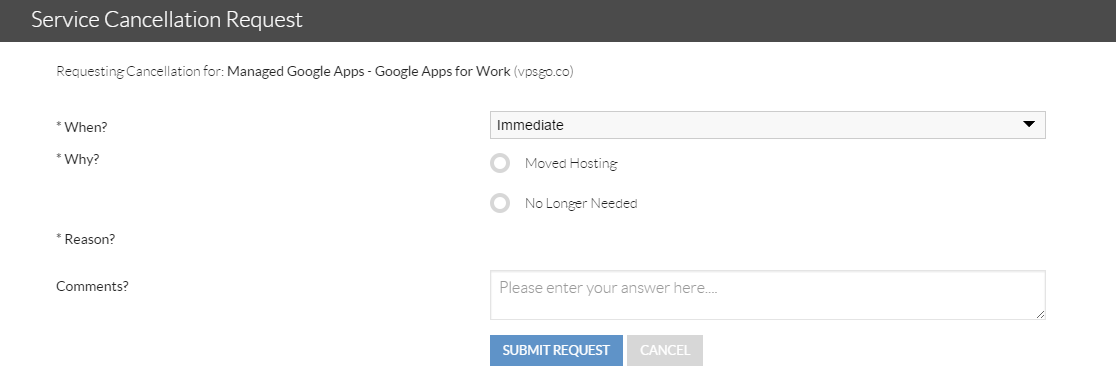Image resolution: width=1116 pixels, height=379 pixels.
Task: Click the resize grip of the comments box
Action: (x=1040, y=314)
